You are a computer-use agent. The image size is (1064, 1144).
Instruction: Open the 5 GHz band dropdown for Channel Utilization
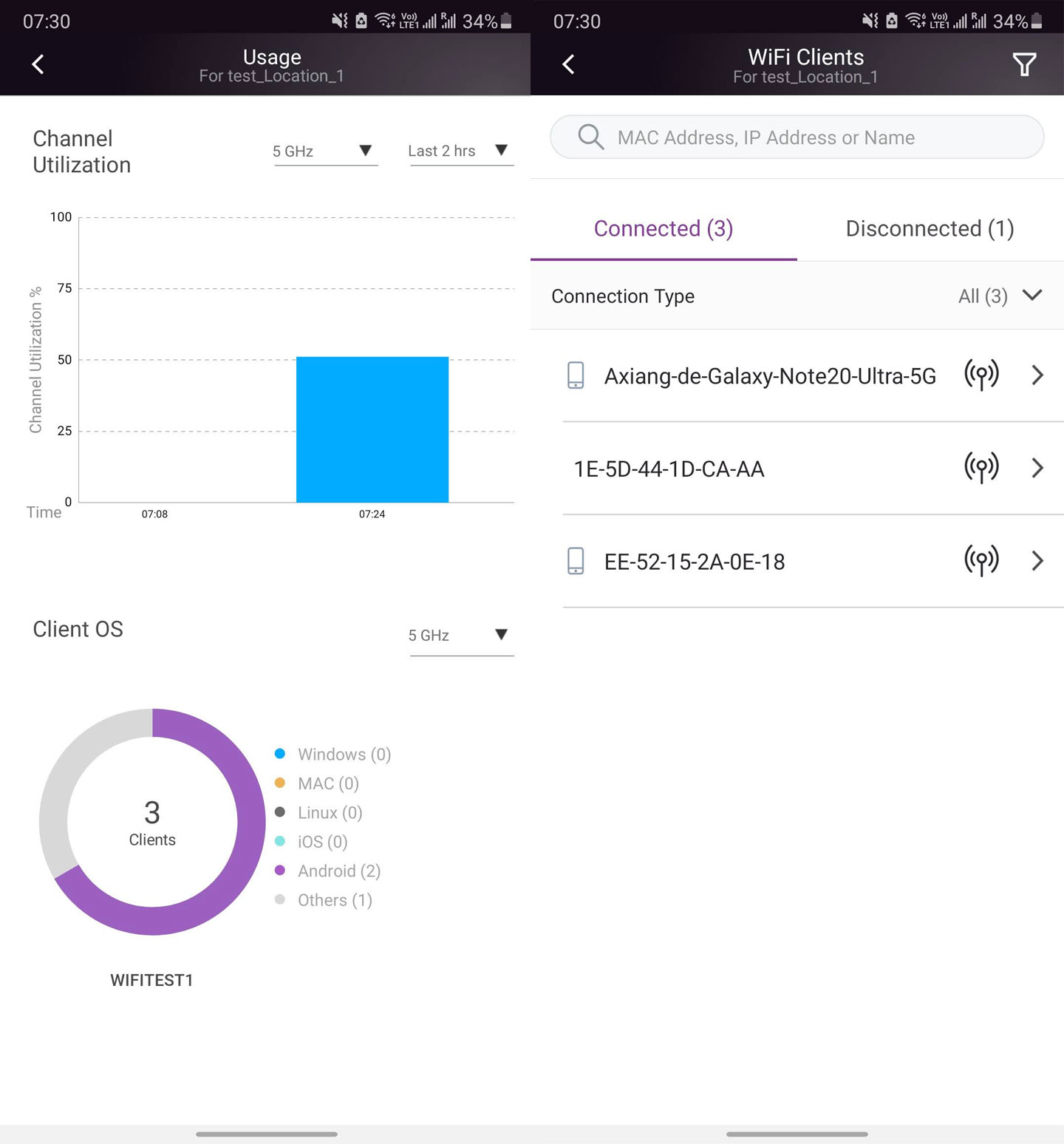[x=325, y=151]
